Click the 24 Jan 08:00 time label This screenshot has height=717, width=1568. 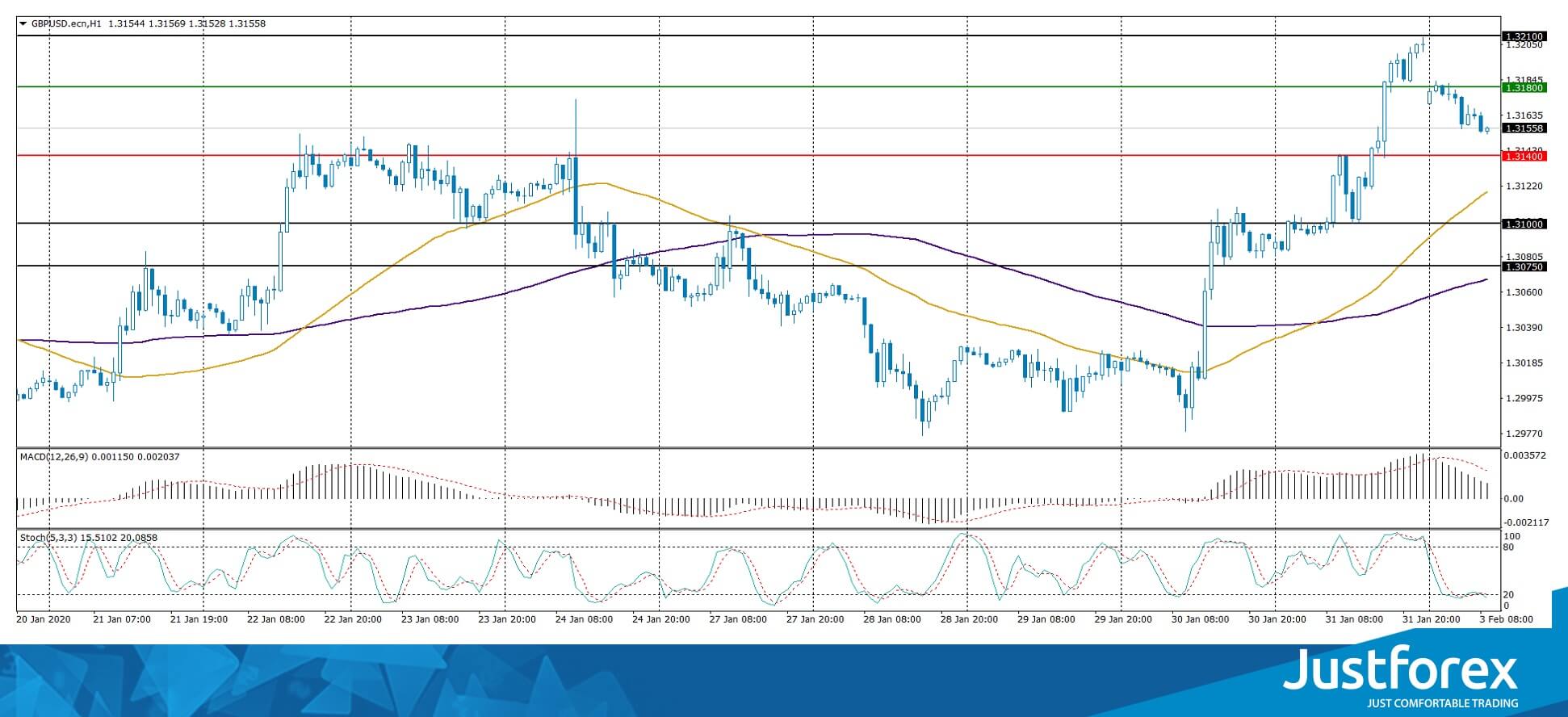tap(584, 619)
